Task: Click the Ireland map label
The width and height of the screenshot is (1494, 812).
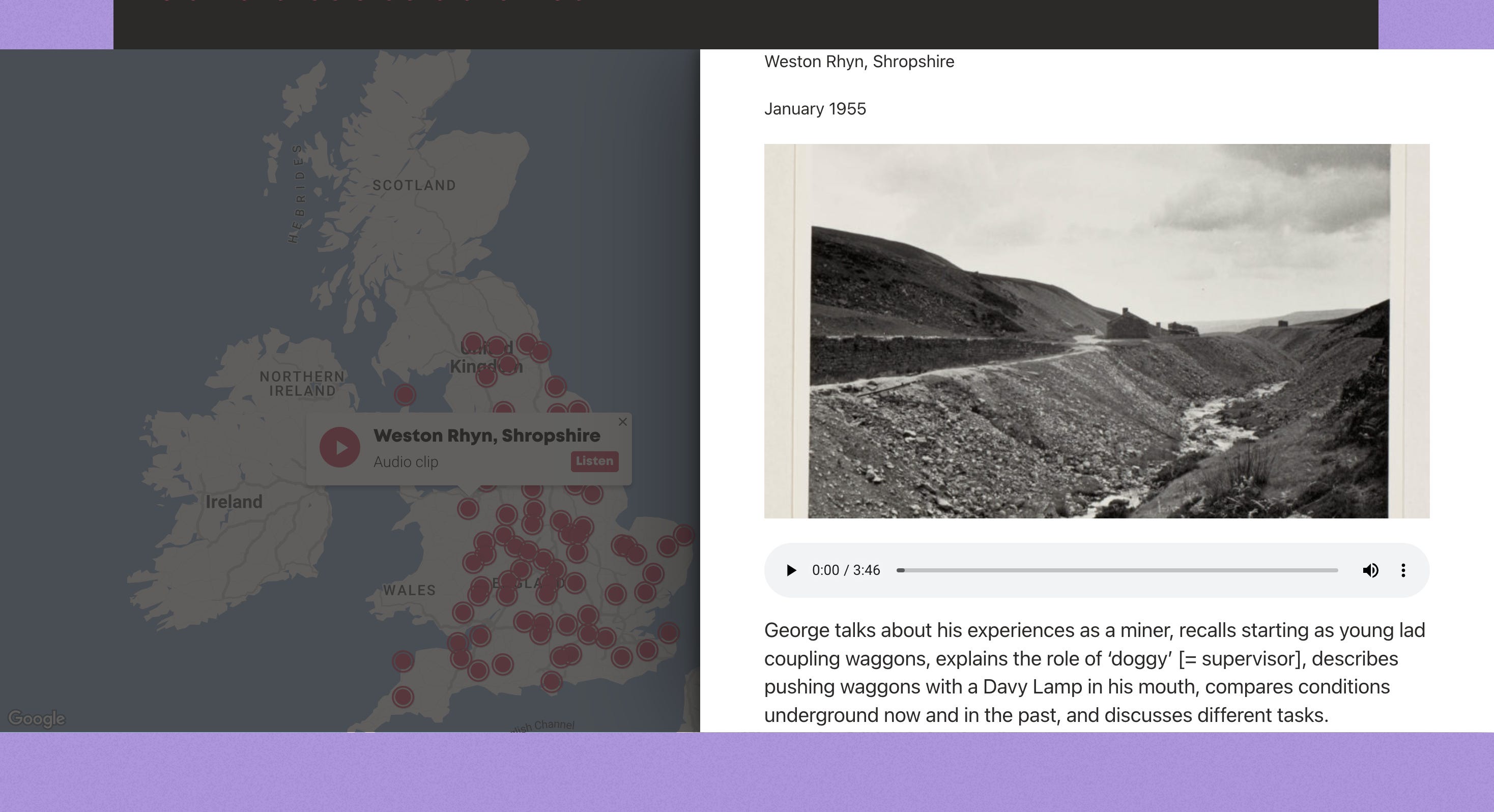Action: 234,502
